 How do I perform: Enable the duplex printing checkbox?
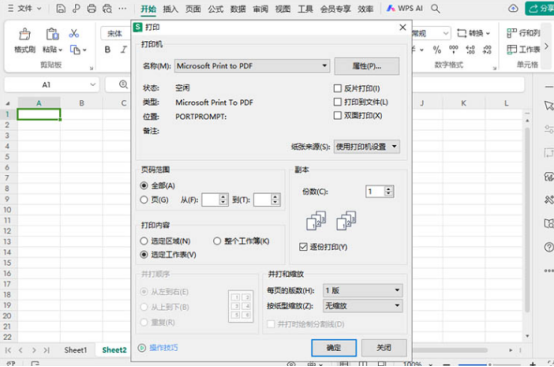tap(337, 116)
